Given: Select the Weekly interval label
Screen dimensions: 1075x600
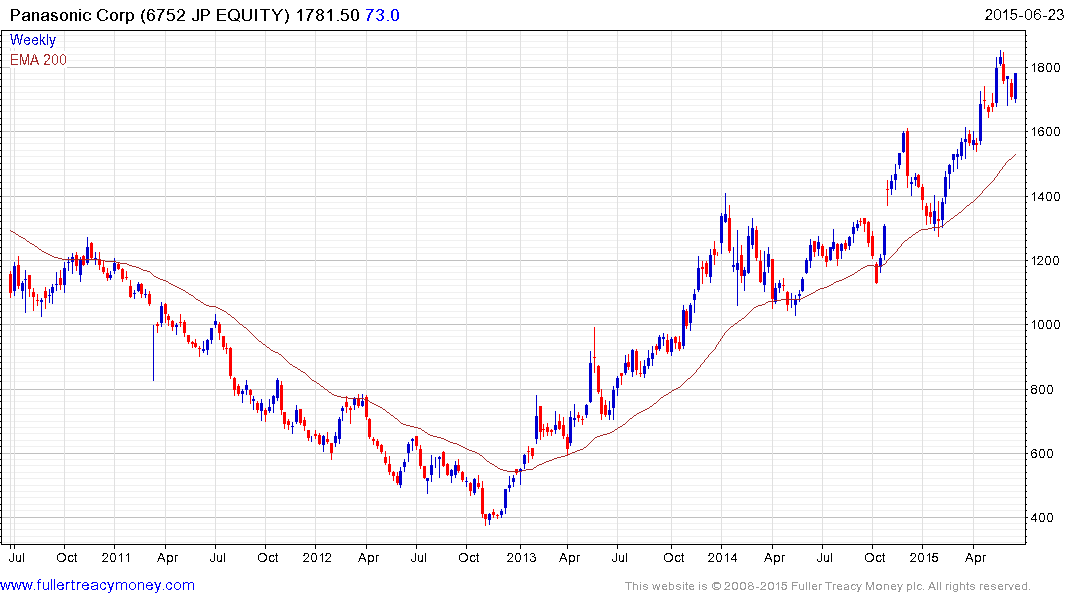Looking at the screenshot, I should (33, 40).
